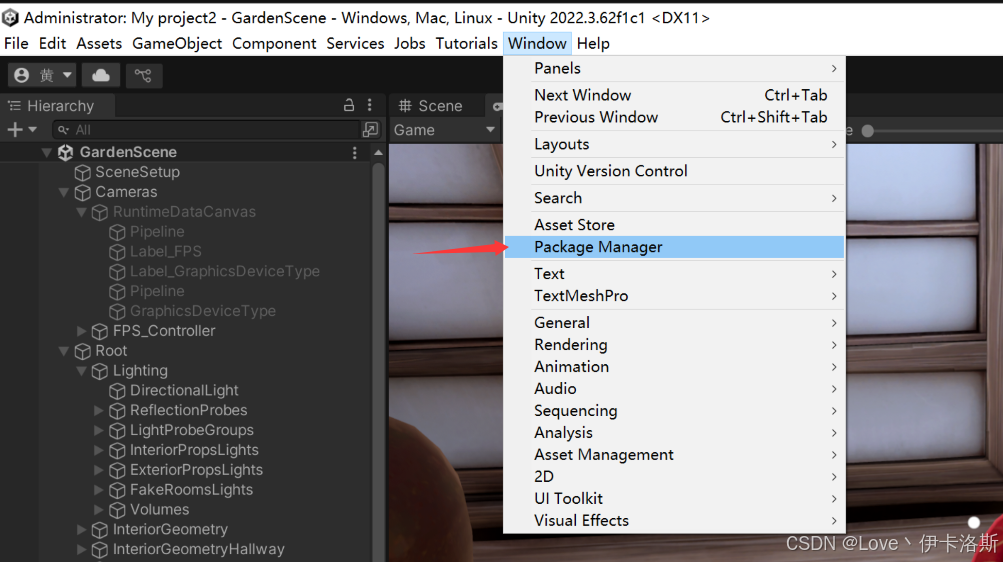Open Hierarchy panel options menu
The height and width of the screenshot is (562, 1003).
click(370, 105)
